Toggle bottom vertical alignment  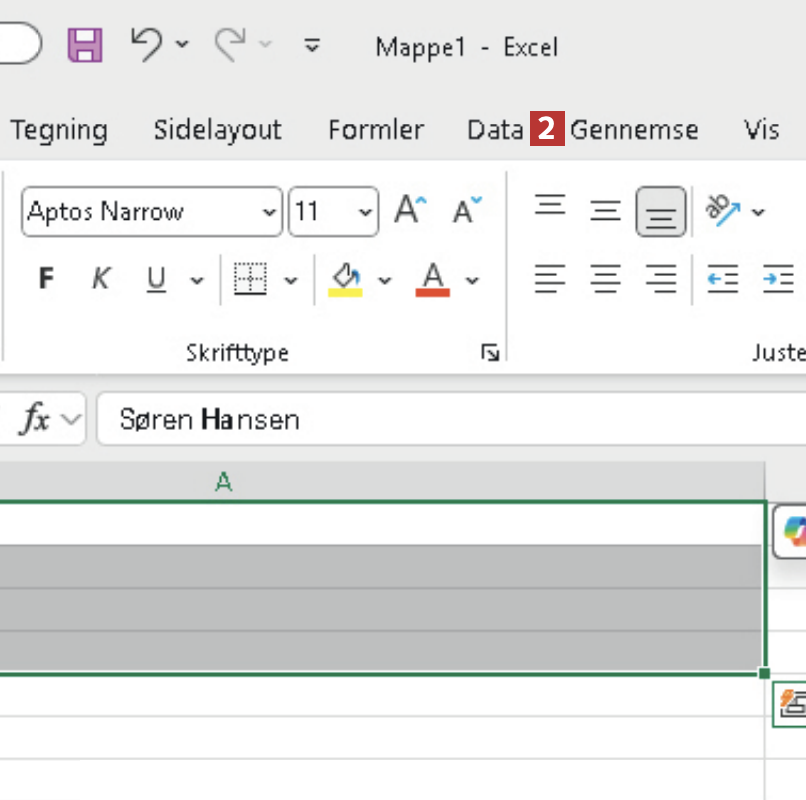[x=660, y=211]
